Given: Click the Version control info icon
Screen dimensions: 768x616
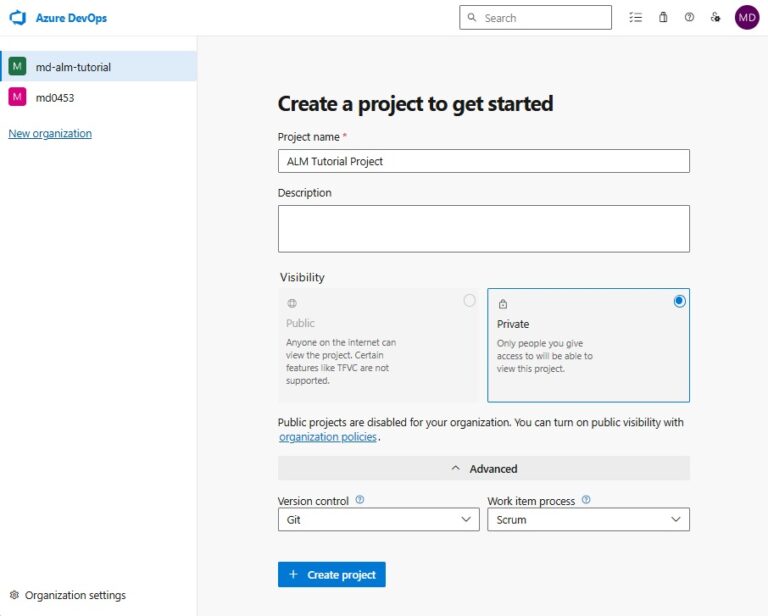Looking at the screenshot, I should [360, 499].
